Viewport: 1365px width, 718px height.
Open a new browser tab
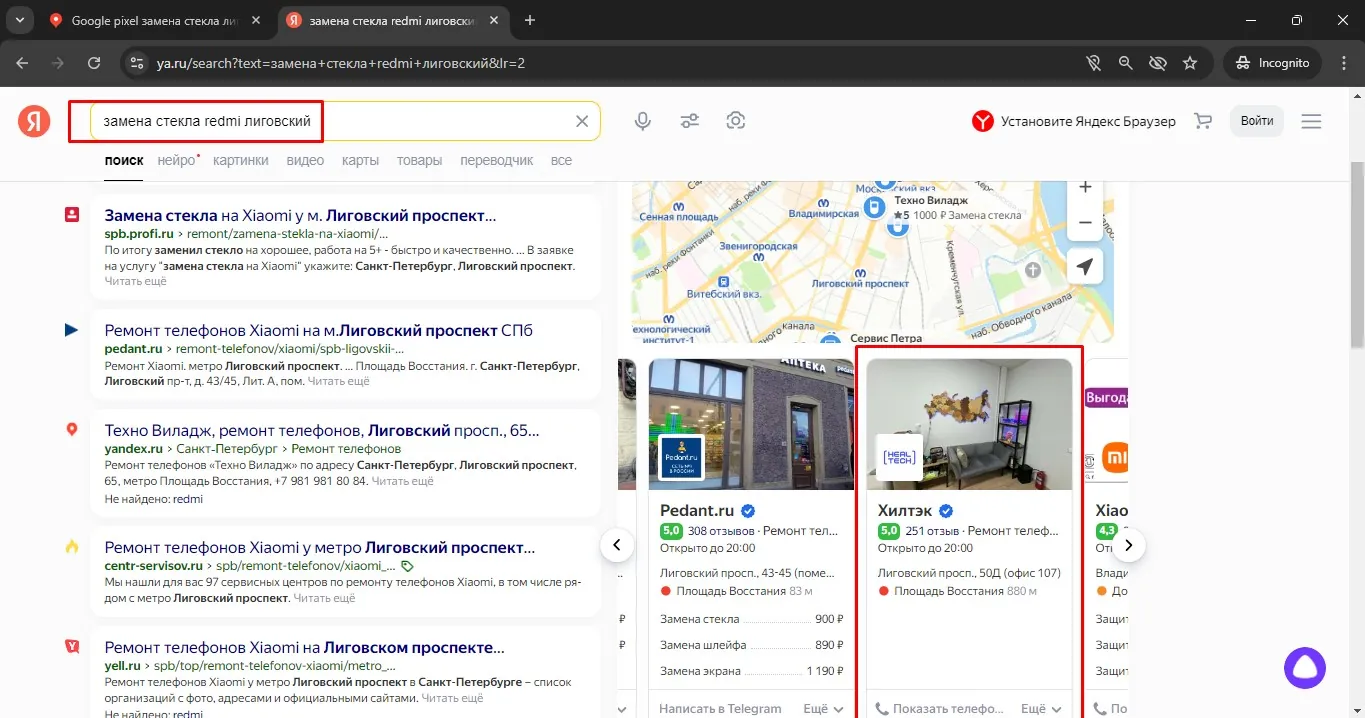coord(530,20)
